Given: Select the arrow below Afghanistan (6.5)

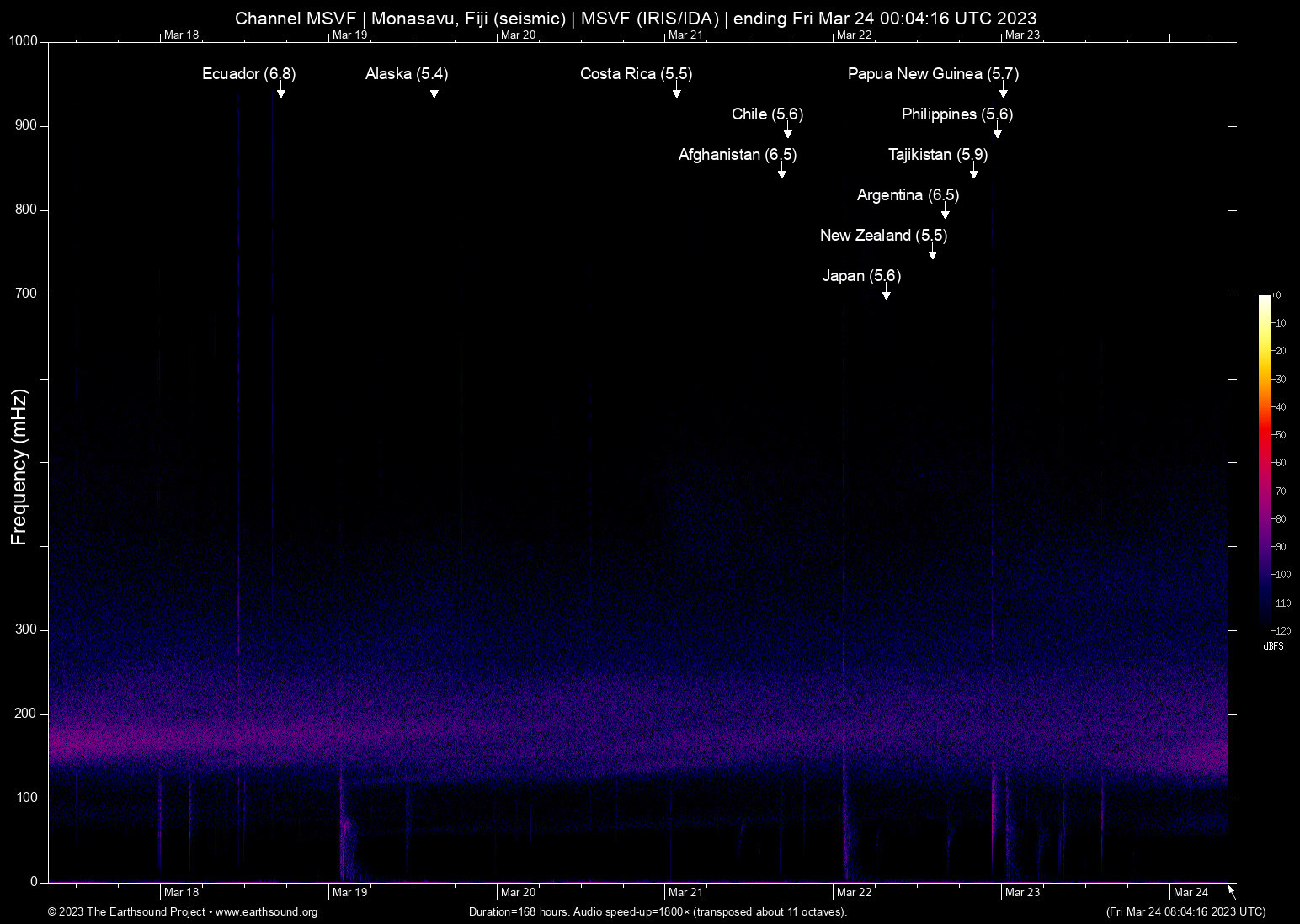Looking at the screenshot, I should tap(781, 171).
